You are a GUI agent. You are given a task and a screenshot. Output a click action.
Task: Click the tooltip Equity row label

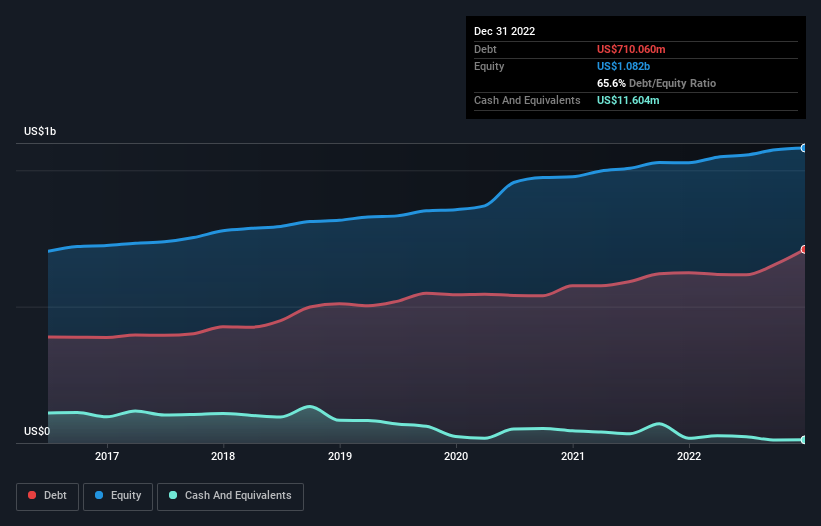[489, 66]
